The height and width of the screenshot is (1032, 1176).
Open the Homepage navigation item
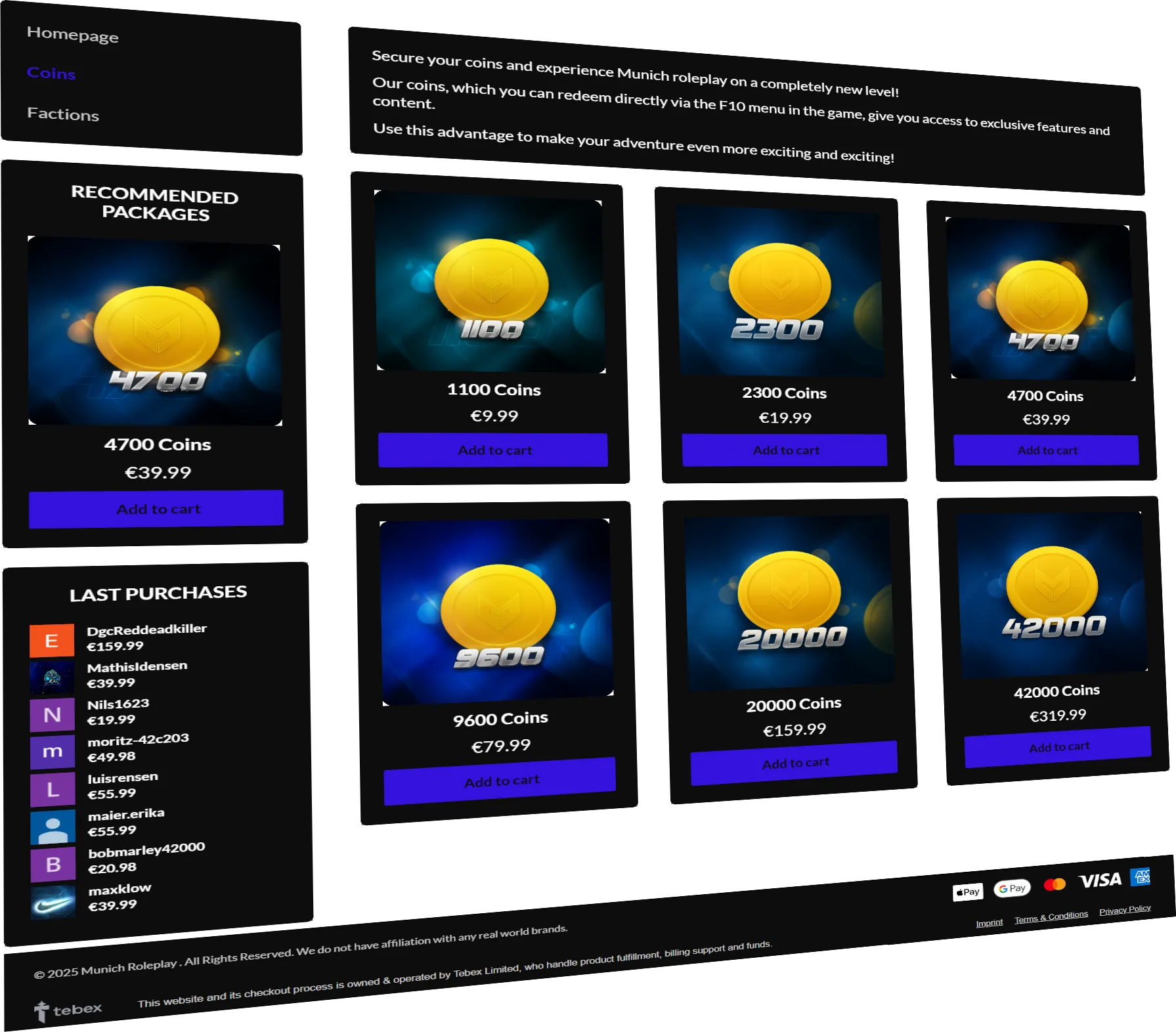(x=73, y=35)
